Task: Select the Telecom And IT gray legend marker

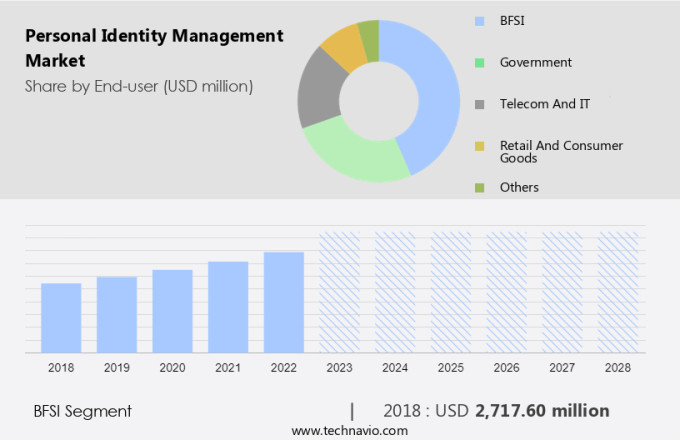Action: [x=479, y=104]
